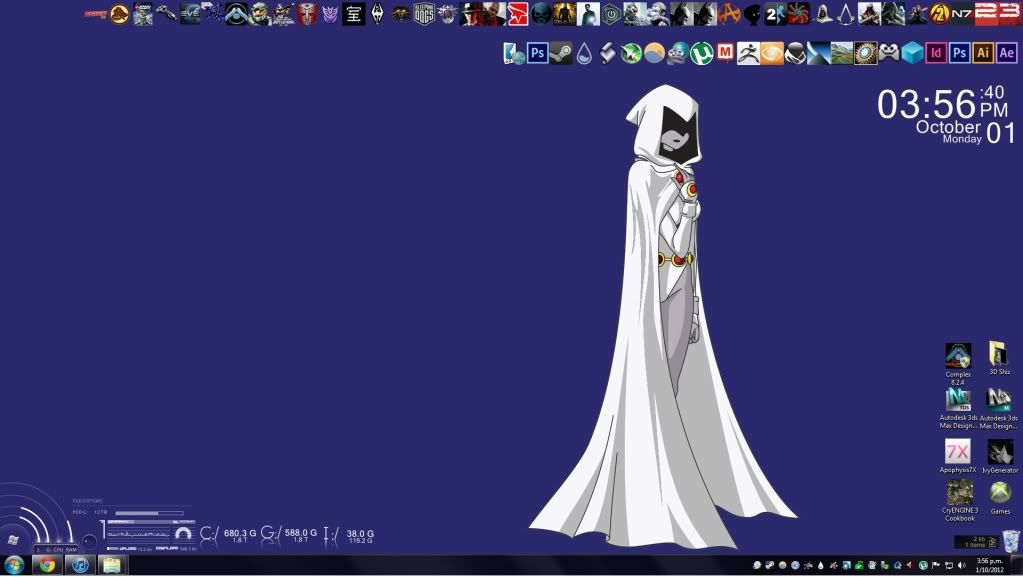Click the I:/ drive 38.0 G readout
This screenshot has height=577, width=1023.
coord(349,536)
